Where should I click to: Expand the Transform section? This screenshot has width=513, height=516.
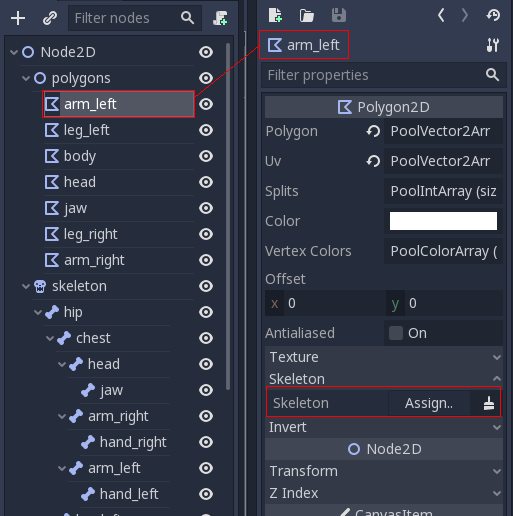tap(384, 471)
